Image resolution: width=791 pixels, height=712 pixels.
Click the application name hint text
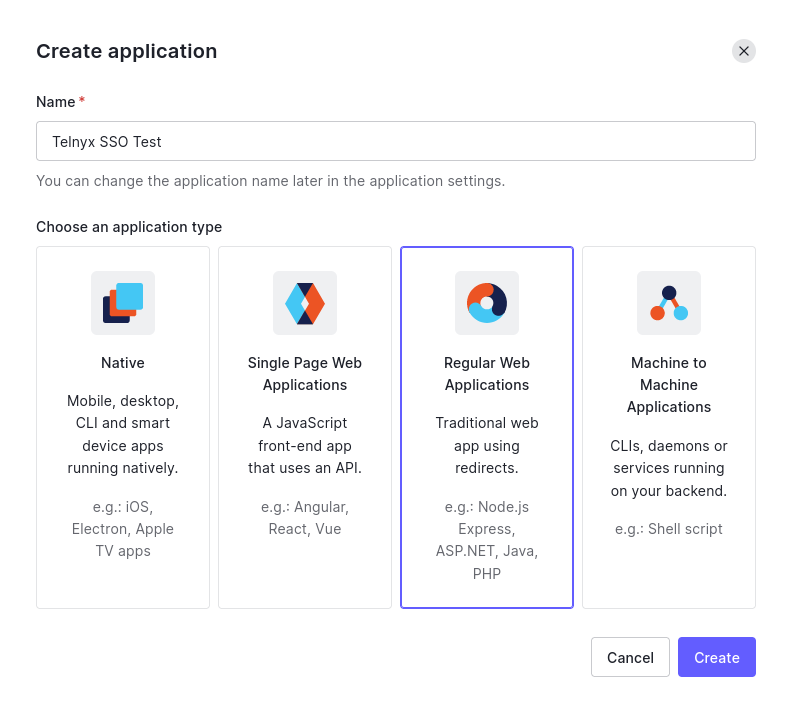tap(270, 181)
